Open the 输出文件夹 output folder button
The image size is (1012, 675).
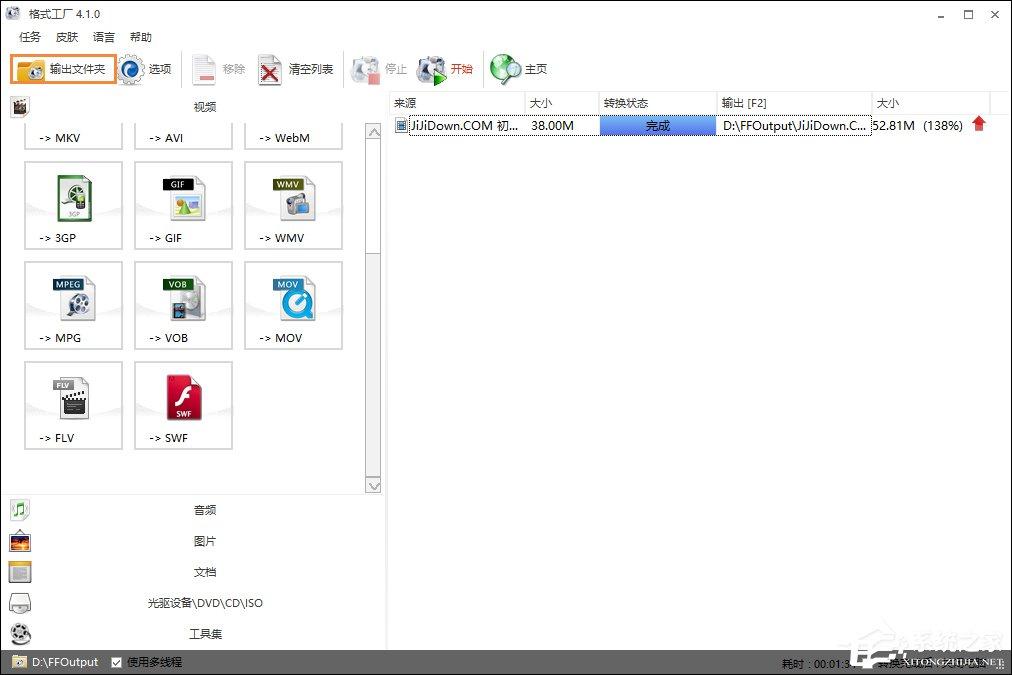coord(63,69)
